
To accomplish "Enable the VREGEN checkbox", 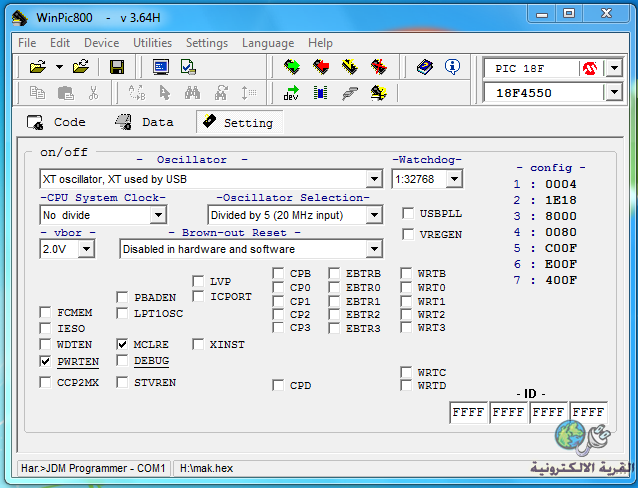I will (x=408, y=234).
